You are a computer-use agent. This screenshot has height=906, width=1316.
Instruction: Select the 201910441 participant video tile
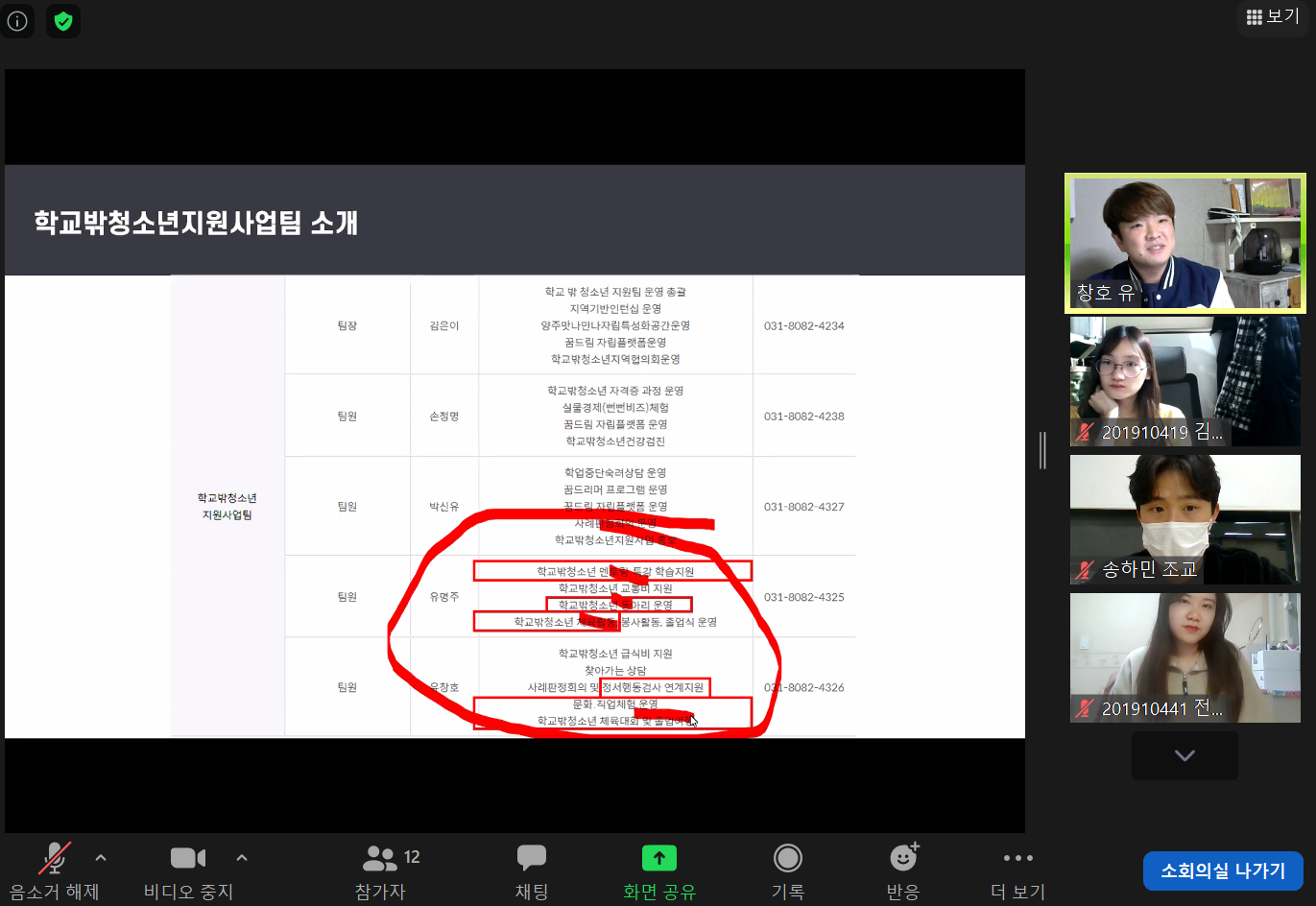point(1184,657)
